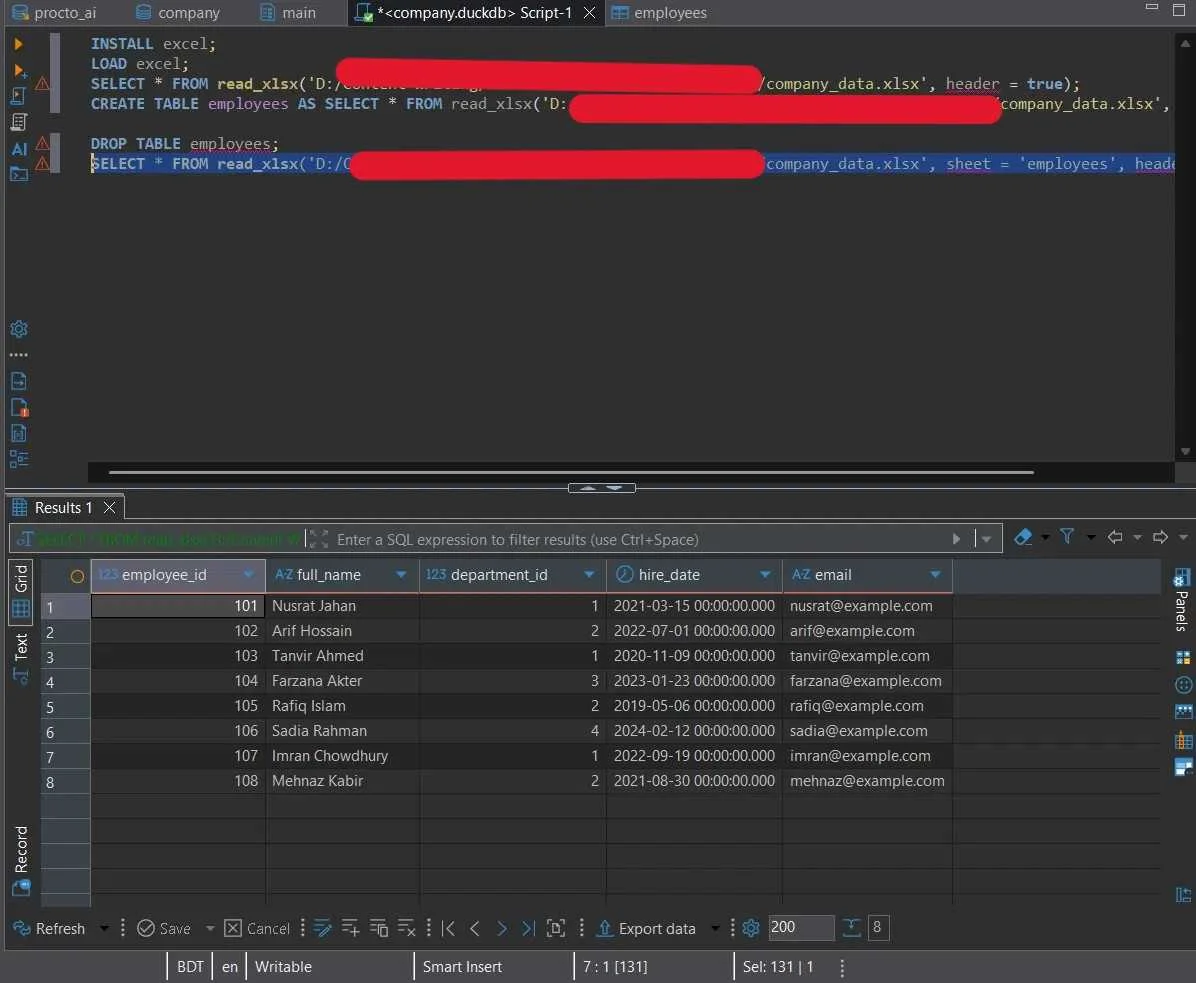Execute SQL statement with the orange play icon

[x=18, y=44]
